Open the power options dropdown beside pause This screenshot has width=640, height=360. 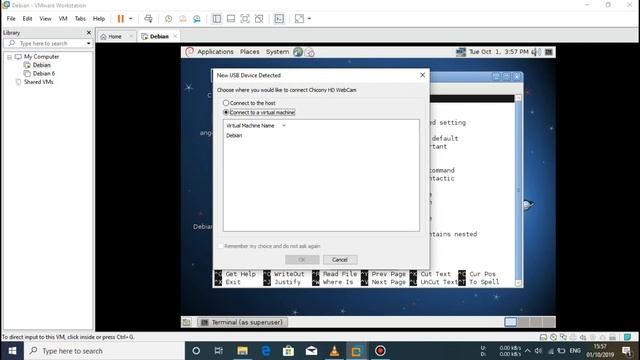pos(131,19)
